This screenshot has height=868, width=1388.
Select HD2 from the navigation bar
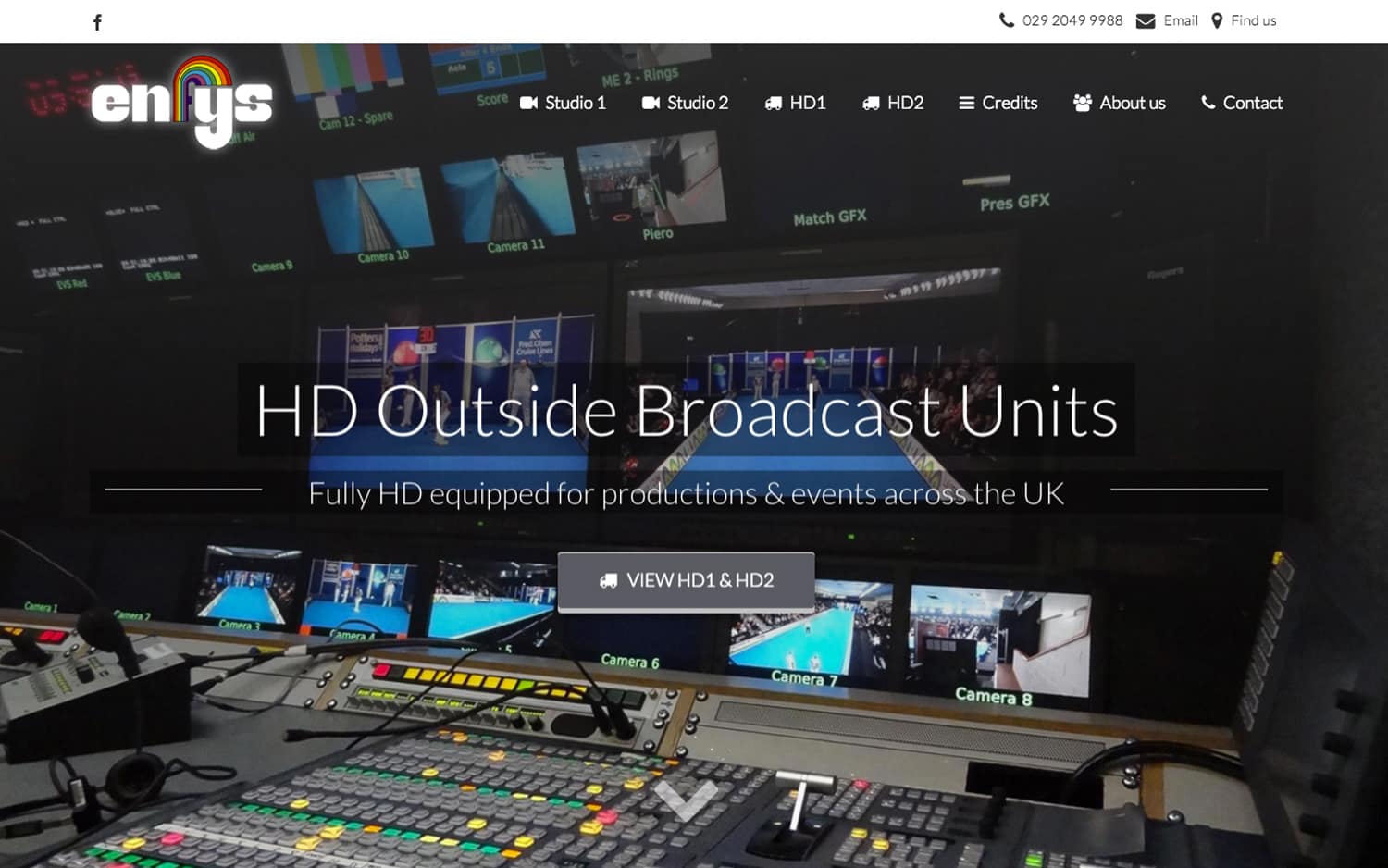904,103
